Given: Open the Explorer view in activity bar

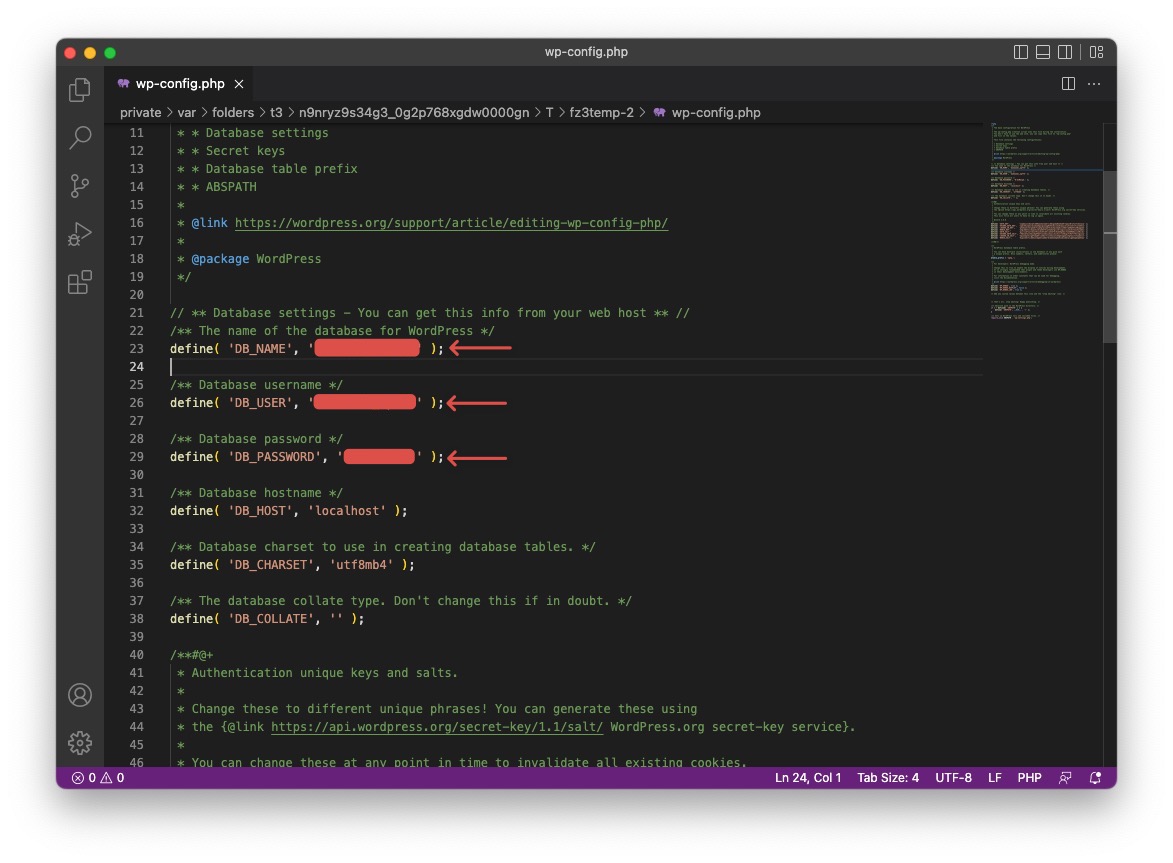Looking at the screenshot, I should pyautogui.click(x=80, y=90).
